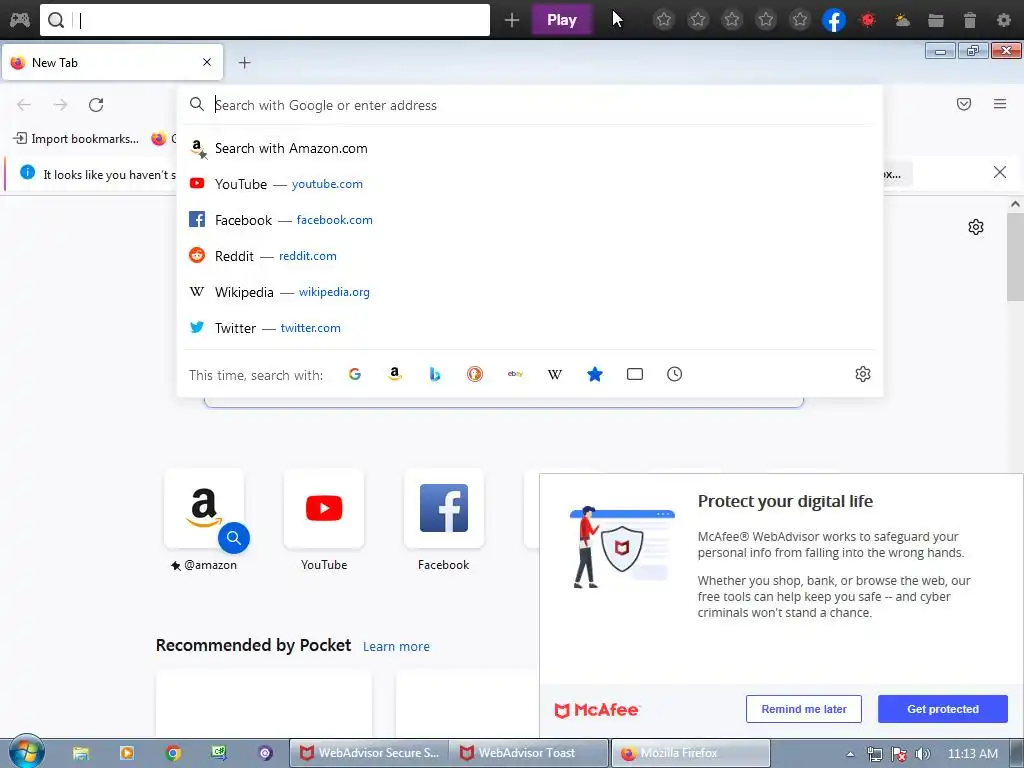
Task: Select the Facebook facebook.com suggestion
Action: [x=529, y=220]
